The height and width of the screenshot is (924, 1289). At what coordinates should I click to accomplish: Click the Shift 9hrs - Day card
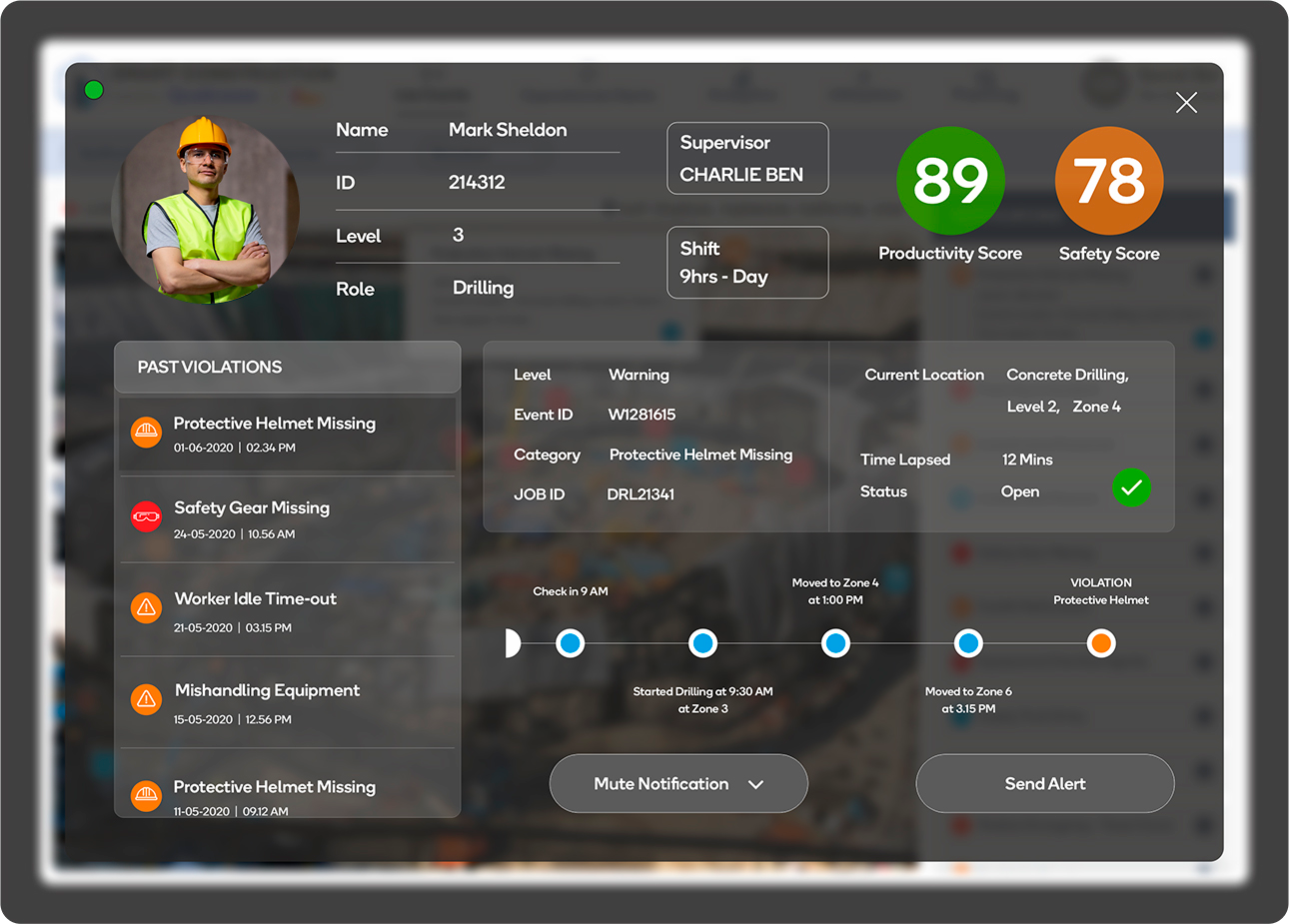click(x=747, y=262)
